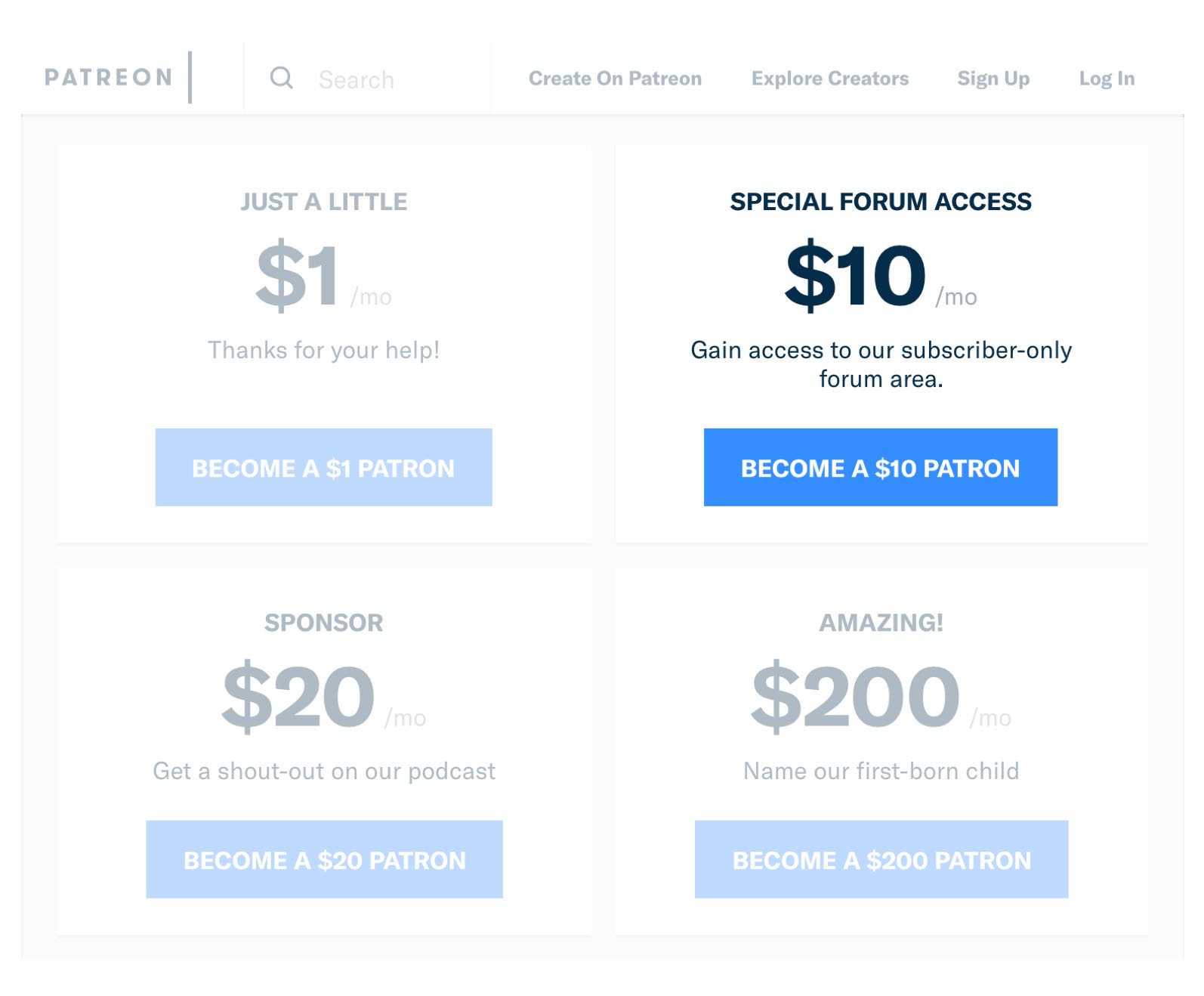Click the Name our first-born child text
The width and height of the screenshot is (1204, 996).
881,771
